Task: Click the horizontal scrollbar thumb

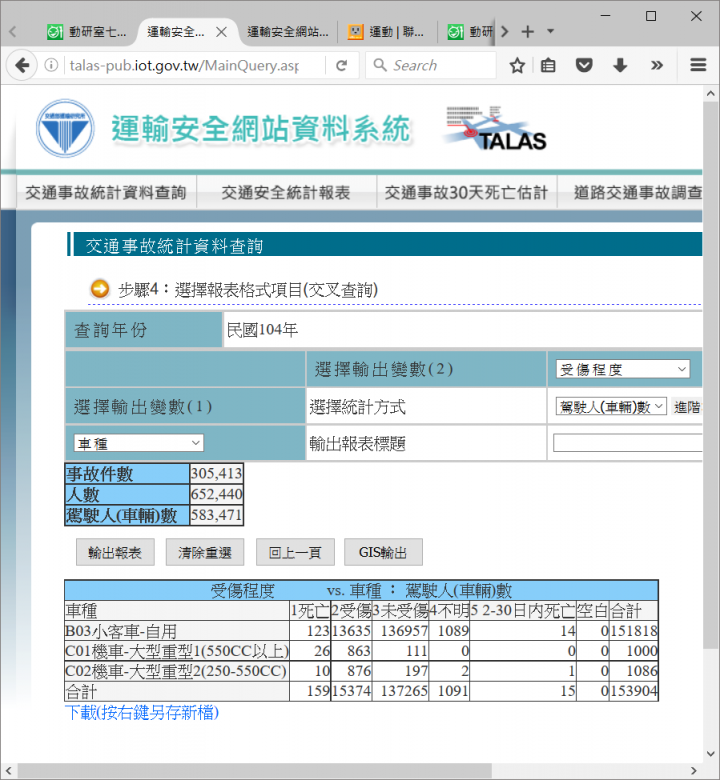Action: point(254,771)
